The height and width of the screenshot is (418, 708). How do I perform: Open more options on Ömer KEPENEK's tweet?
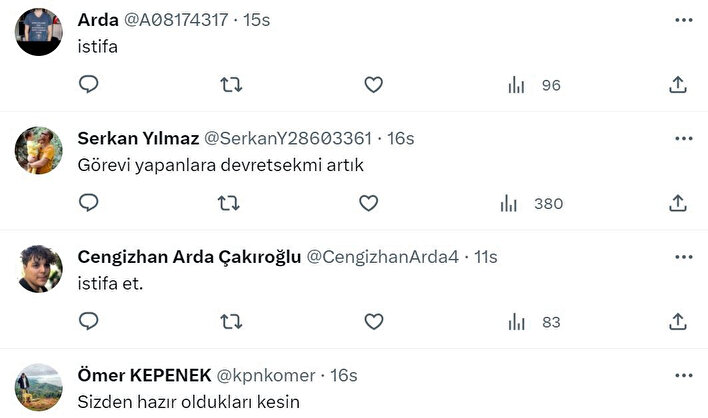(684, 376)
